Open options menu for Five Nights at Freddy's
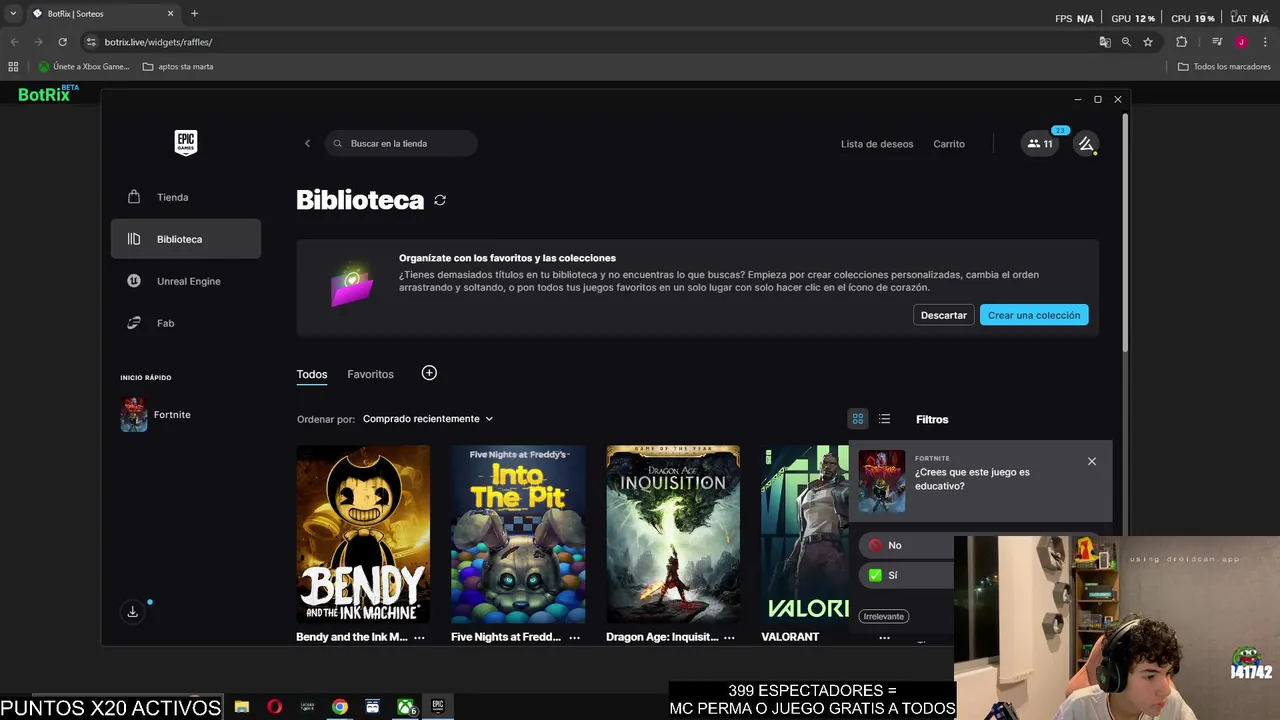1280x720 pixels. (574, 637)
